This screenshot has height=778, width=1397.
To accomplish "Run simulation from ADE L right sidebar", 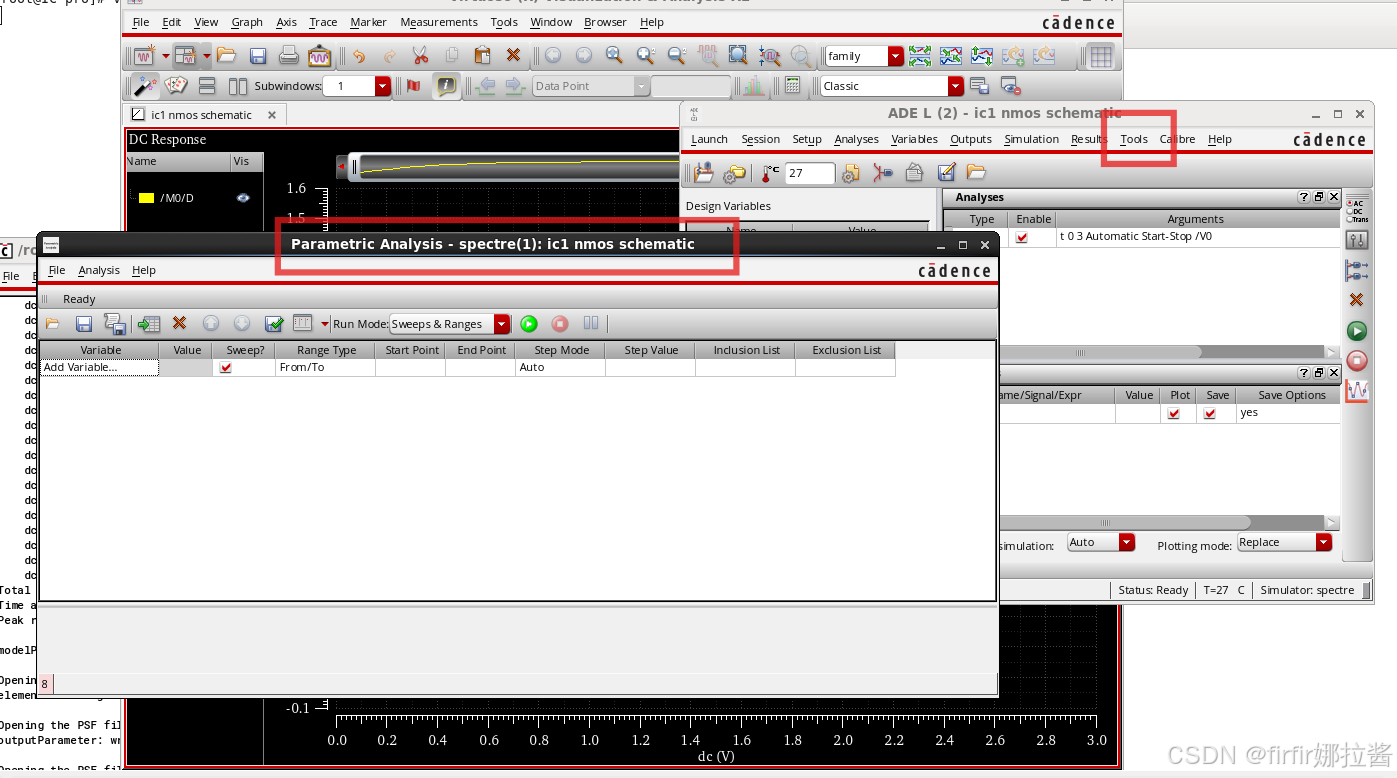I will coord(1357,331).
